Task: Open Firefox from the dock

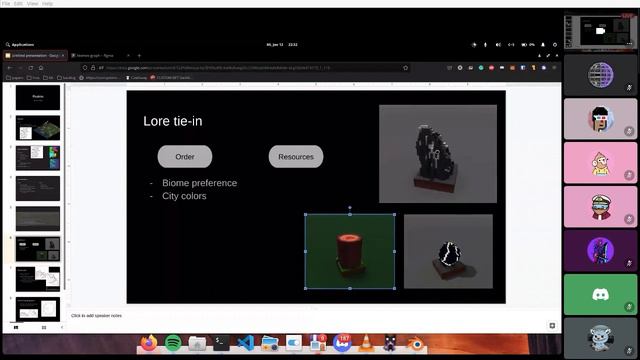Action: click(149, 343)
